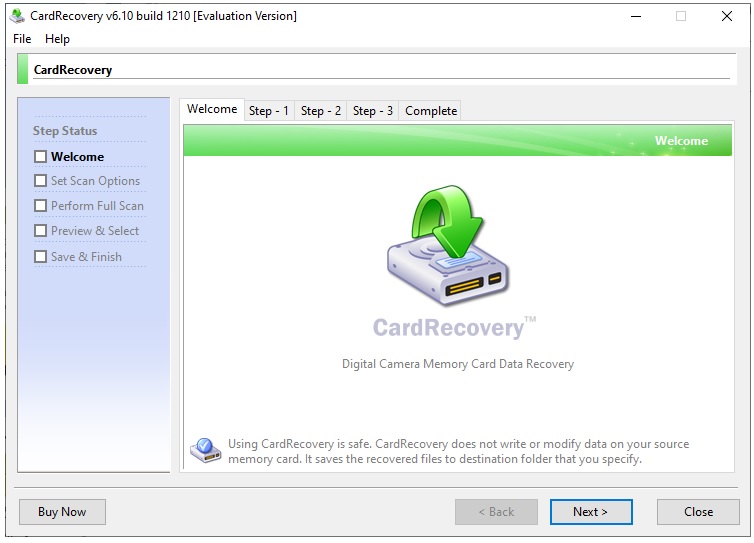
Task: Toggle the Save & Finish checkbox
Action: click(40, 257)
